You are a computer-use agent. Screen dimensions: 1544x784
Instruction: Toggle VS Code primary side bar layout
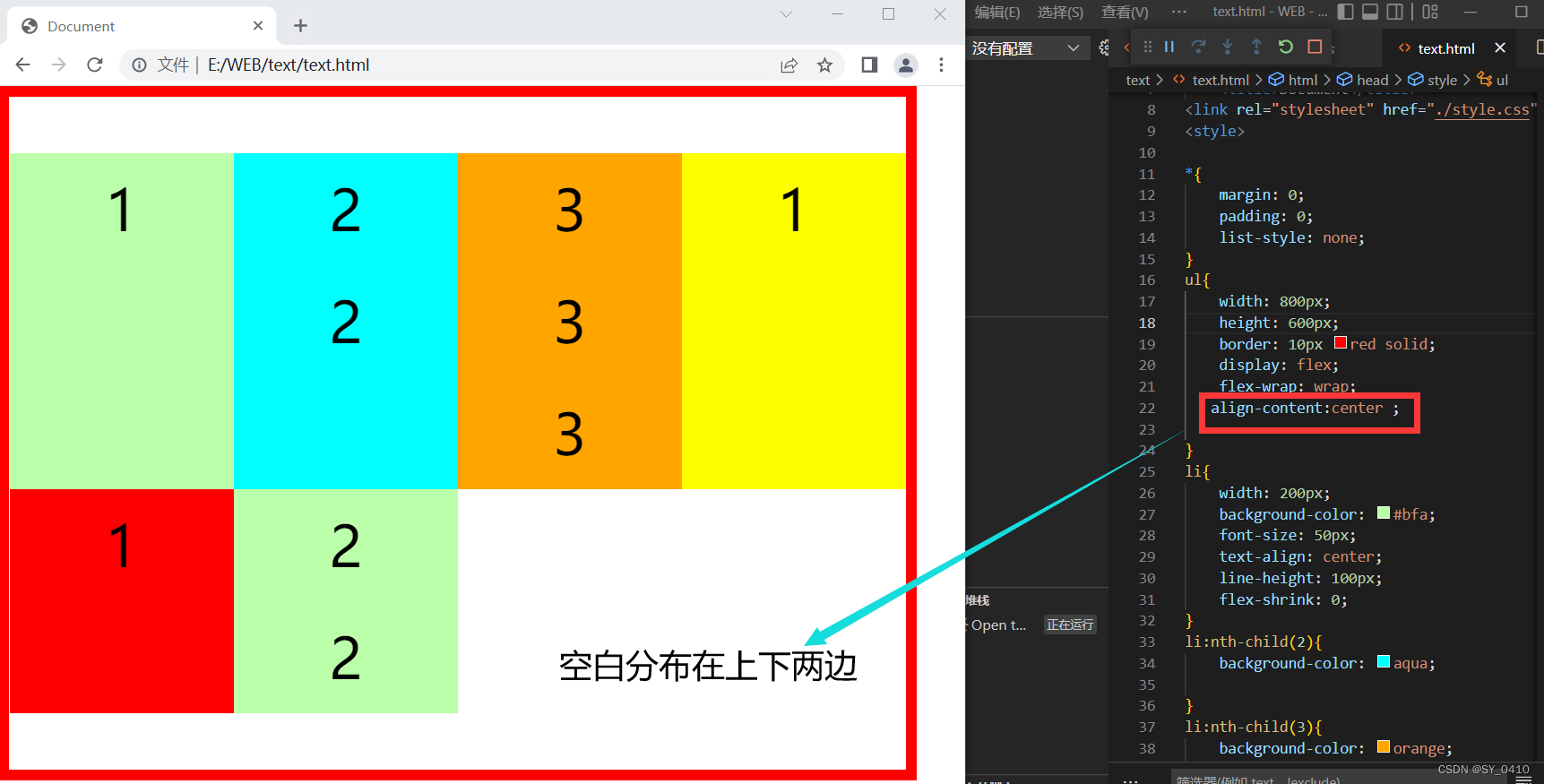1345,12
